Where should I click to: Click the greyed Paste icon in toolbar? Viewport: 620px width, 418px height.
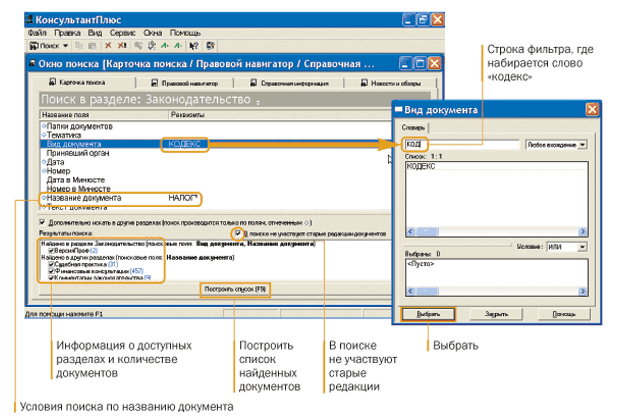pyautogui.click(x=92, y=46)
